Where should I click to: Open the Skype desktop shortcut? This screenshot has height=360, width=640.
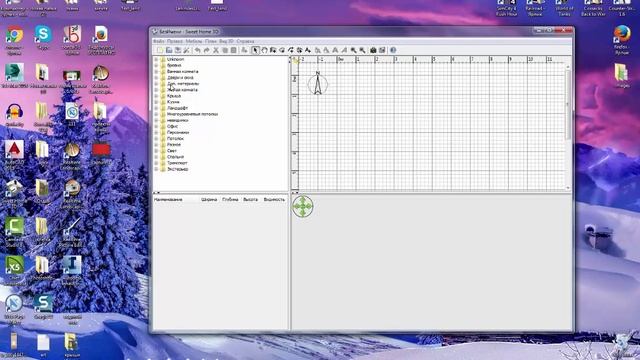pos(43,38)
